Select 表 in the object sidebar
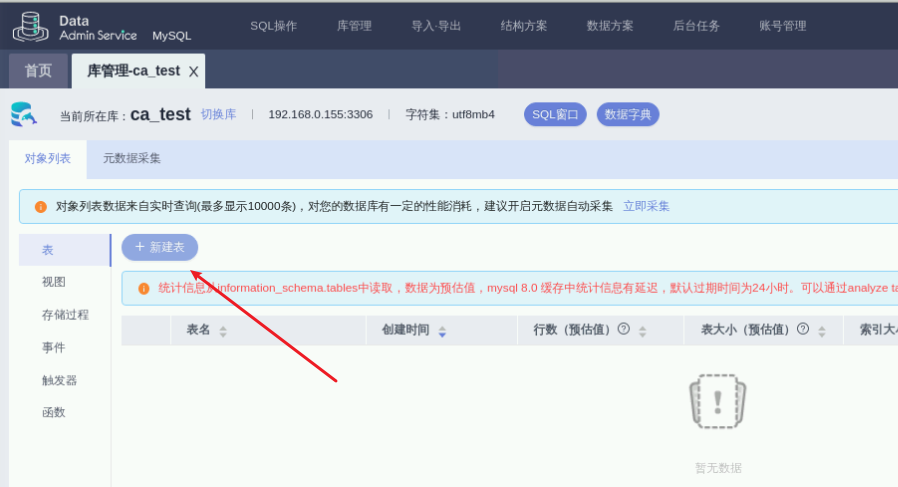The height and width of the screenshot is (487, 898). [65, 250]
